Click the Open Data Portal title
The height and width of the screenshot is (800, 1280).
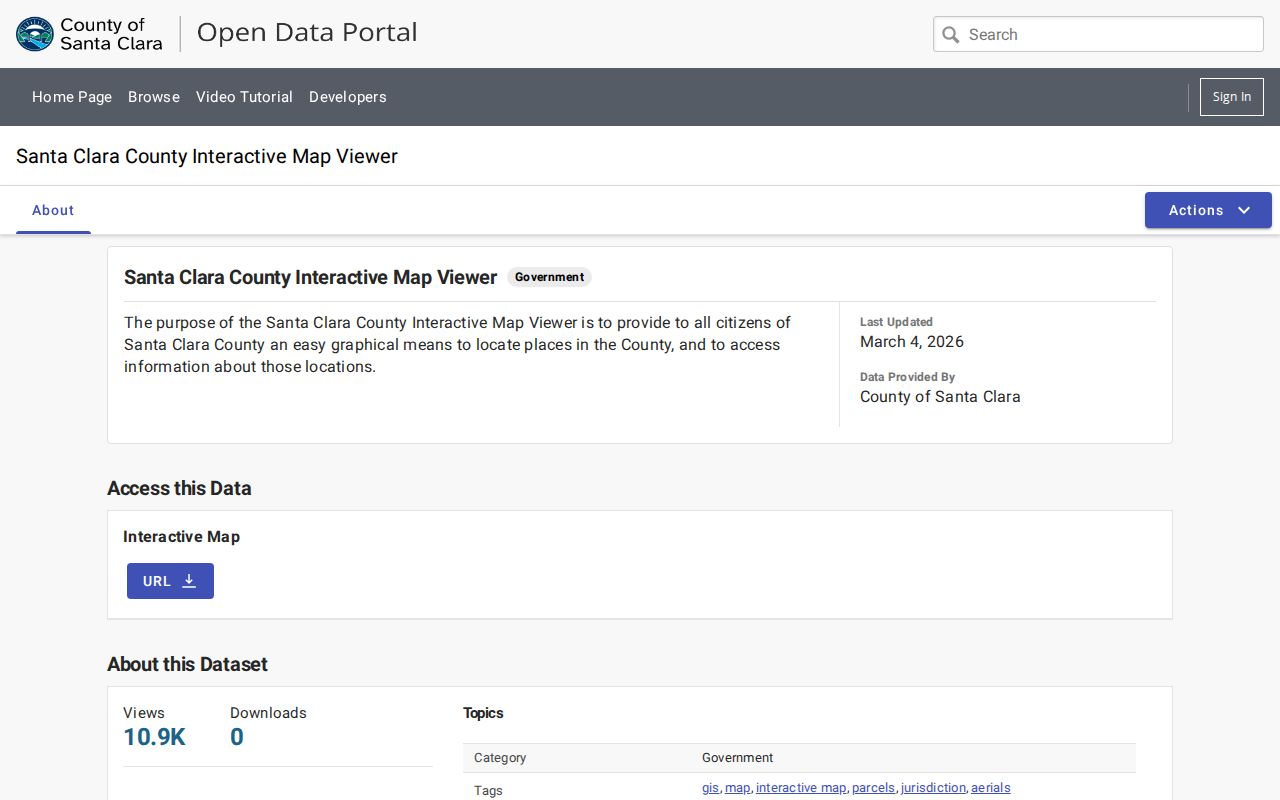click(x=307, y=32)
